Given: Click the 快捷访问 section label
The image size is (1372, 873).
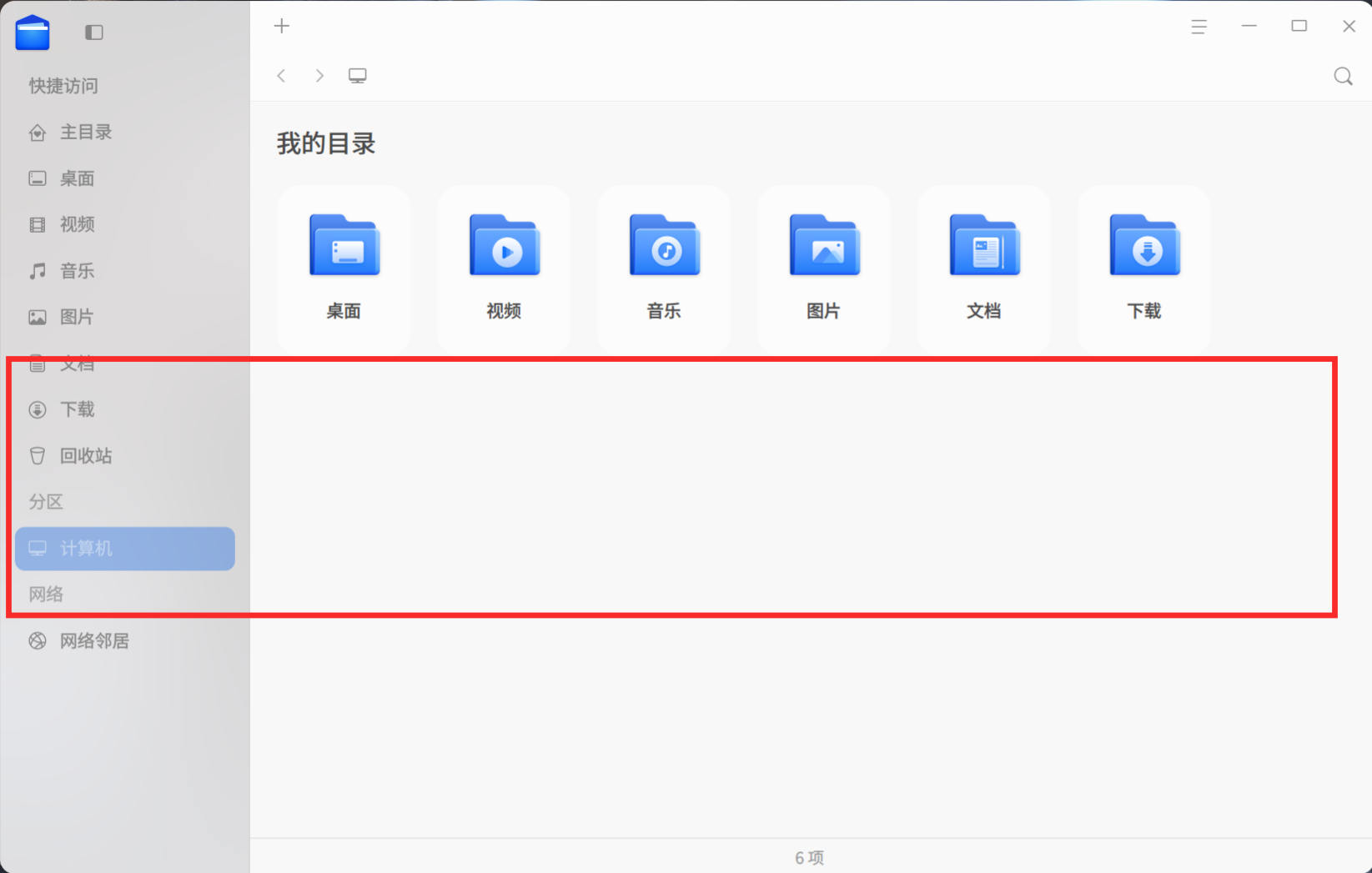Looking at the screenshot, I should (63, 86).
